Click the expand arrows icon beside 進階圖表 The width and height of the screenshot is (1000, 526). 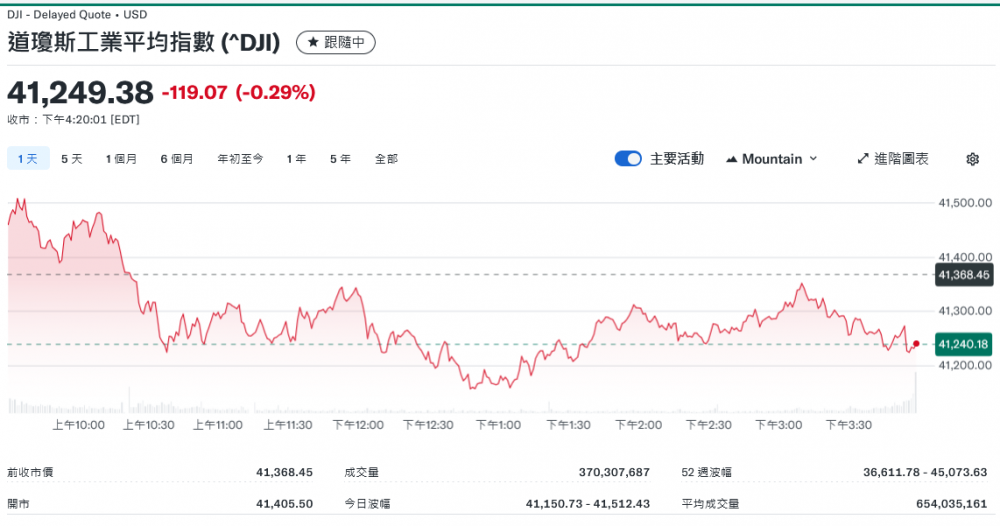(863, 159)
